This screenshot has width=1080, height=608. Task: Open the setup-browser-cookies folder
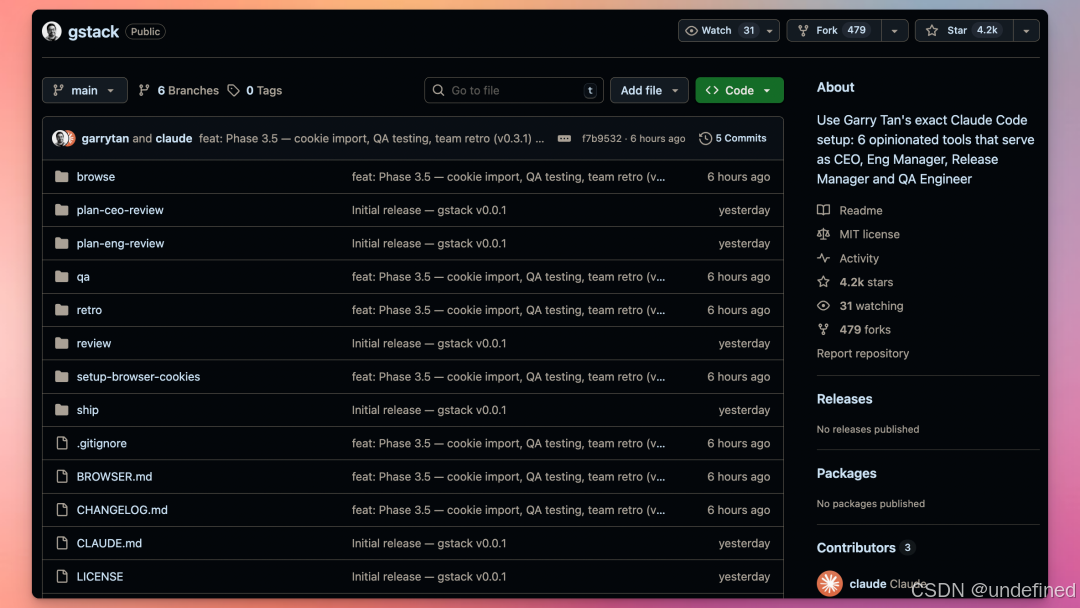pos(138,377)
